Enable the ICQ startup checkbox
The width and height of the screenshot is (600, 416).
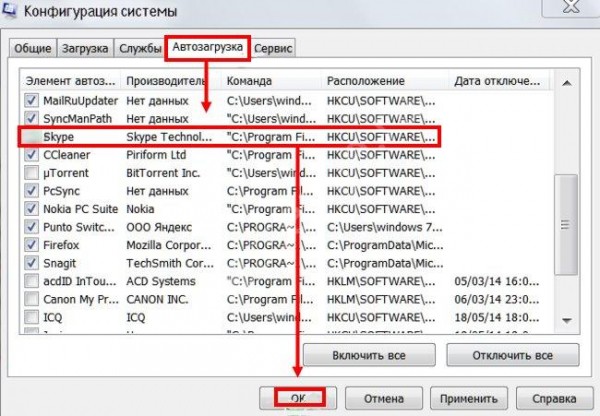click(31, 317)
